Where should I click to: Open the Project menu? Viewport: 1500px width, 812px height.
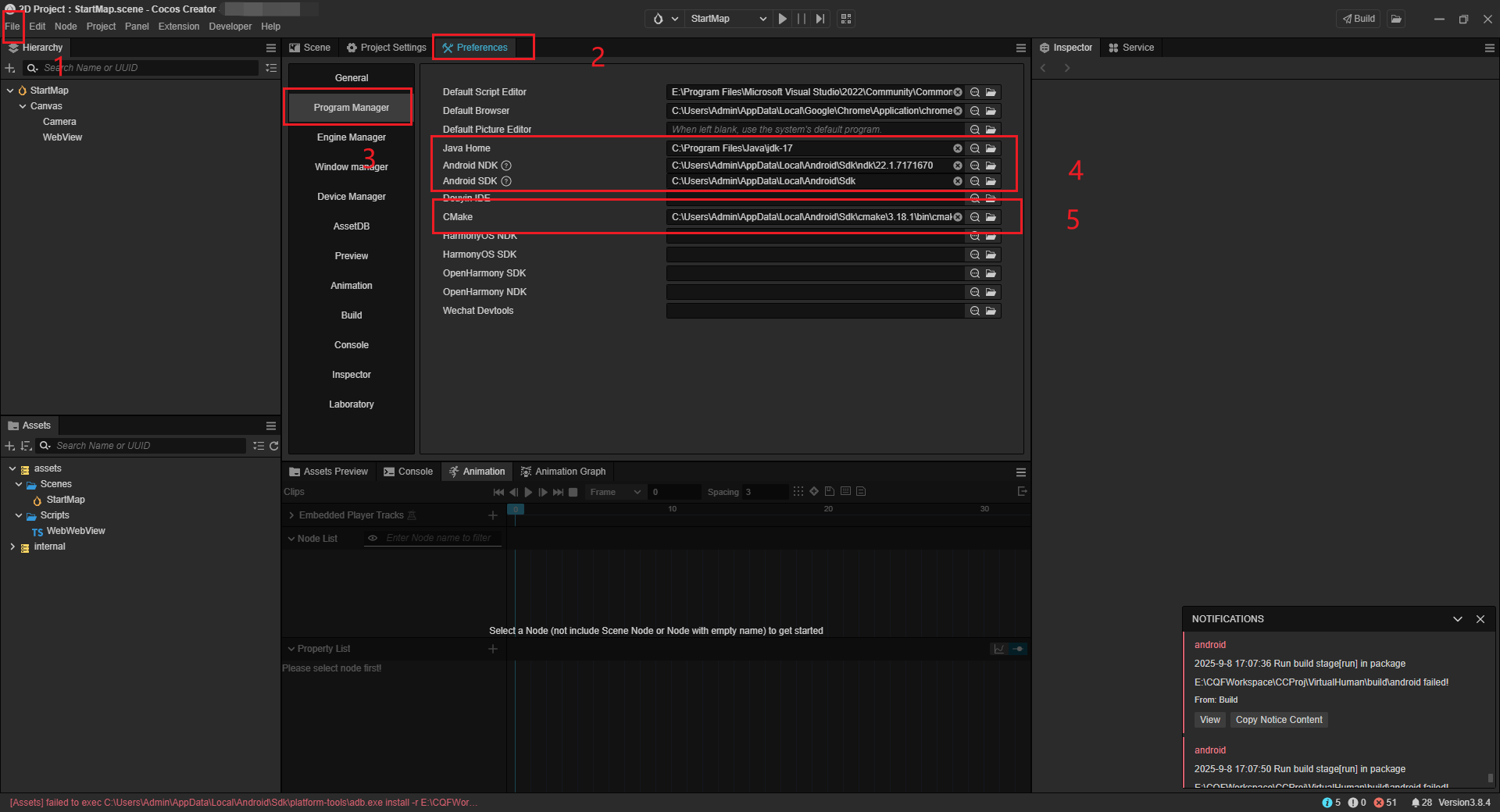(x=101, y=27)
